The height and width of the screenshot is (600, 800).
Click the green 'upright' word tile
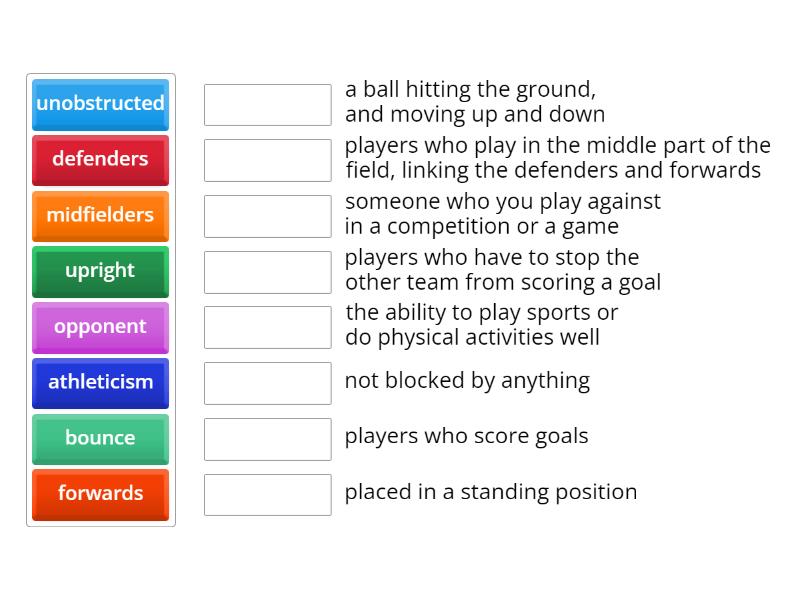point(100,271)
